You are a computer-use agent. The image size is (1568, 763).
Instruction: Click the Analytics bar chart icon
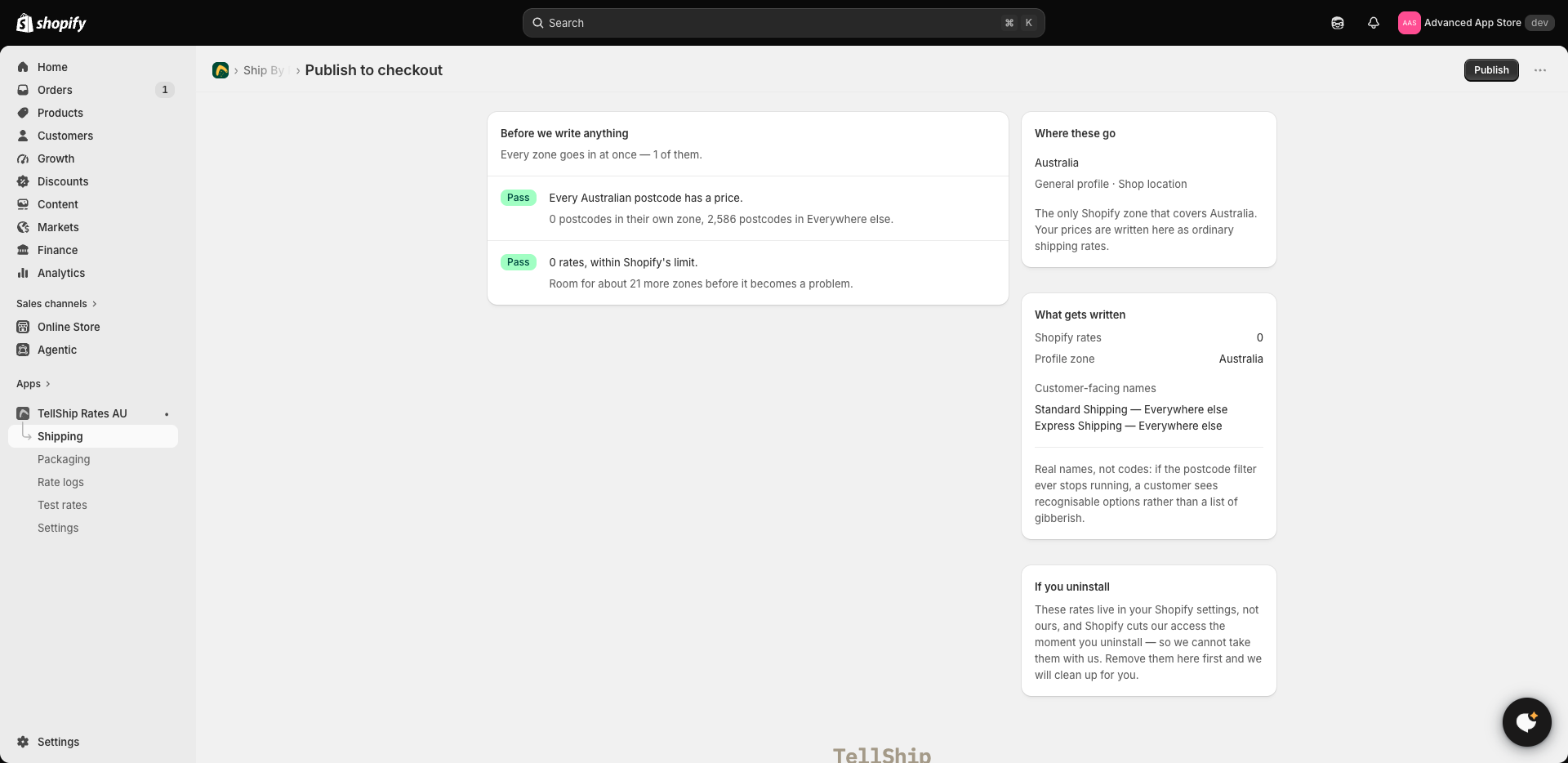pyautogui.click(x=23, y=273)
